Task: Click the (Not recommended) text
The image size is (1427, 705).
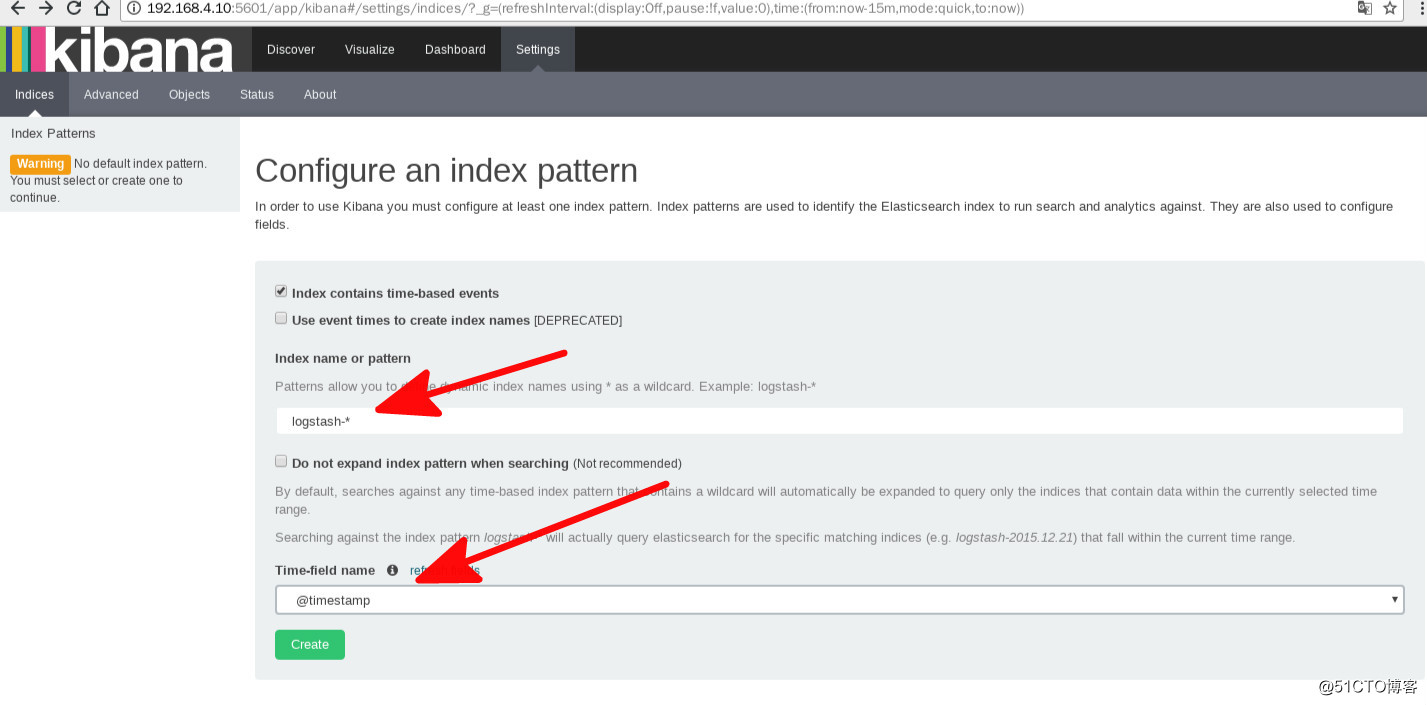Action: tap(627, 463)
